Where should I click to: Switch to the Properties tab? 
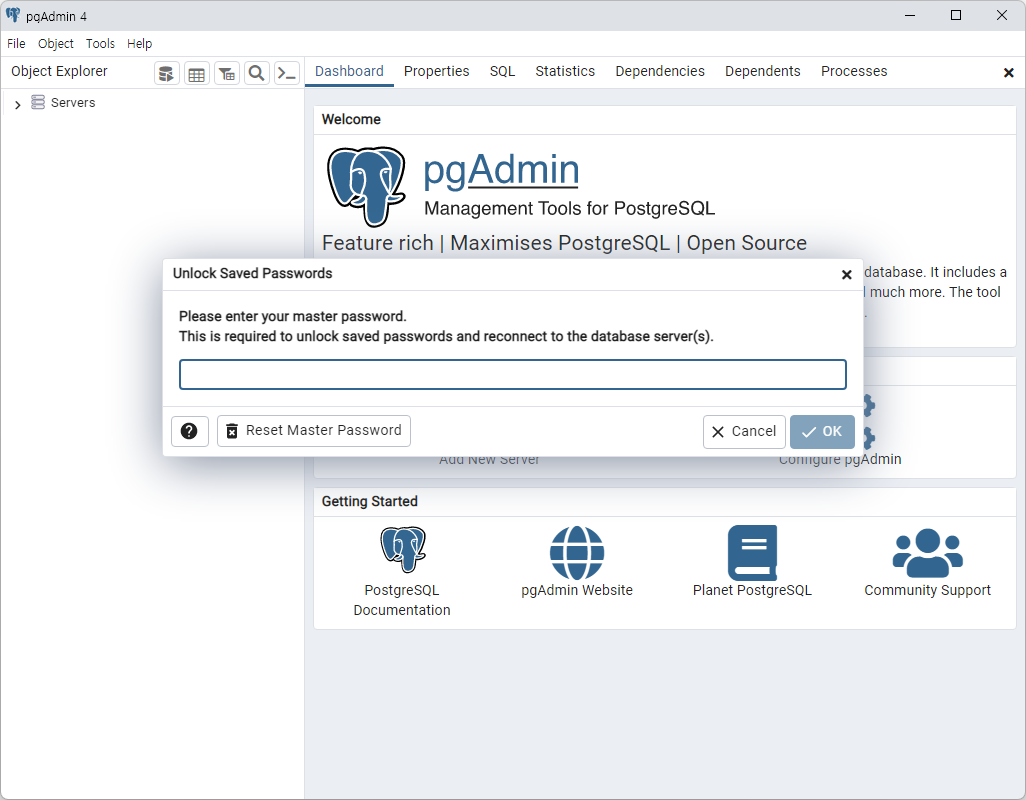(x=436, y=71)
